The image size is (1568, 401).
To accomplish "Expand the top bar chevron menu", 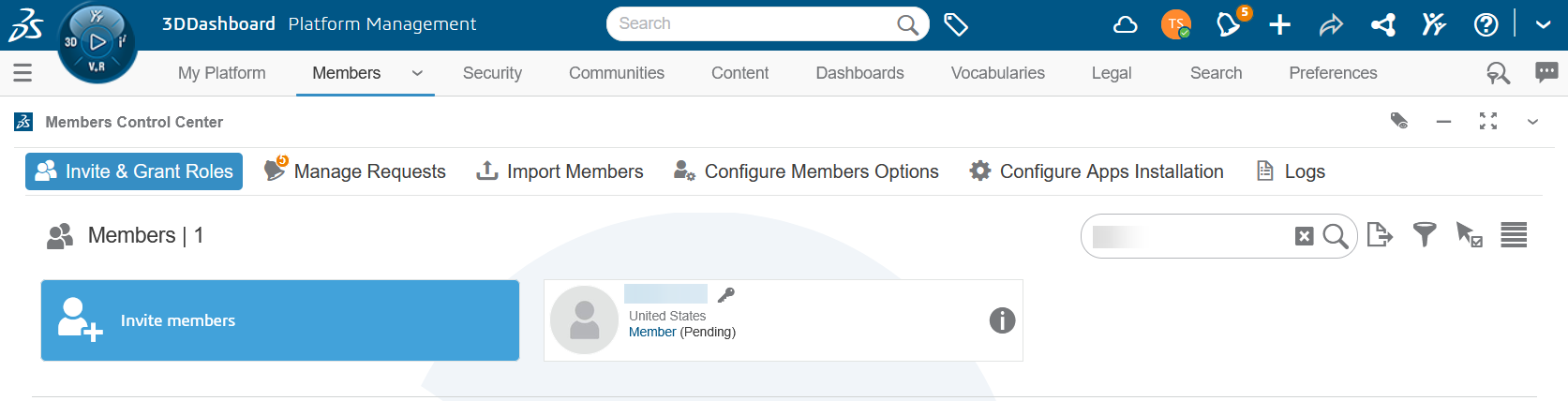I will (1543, 25).
